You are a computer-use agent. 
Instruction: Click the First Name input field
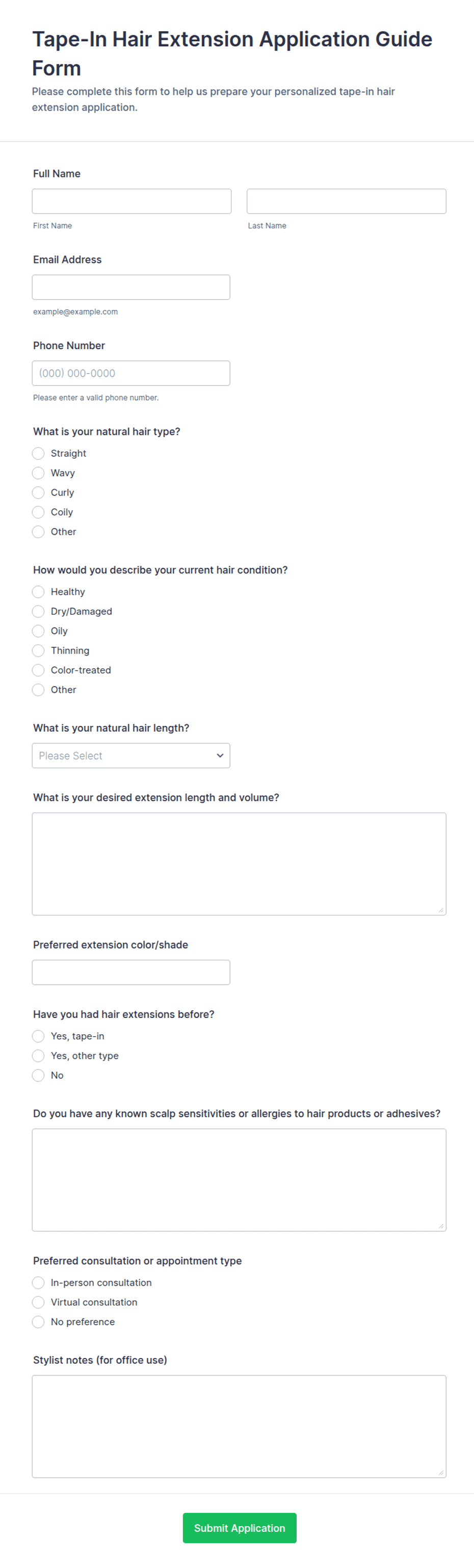point(131,201)
